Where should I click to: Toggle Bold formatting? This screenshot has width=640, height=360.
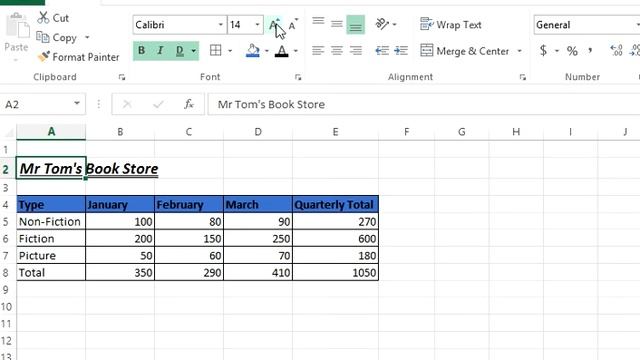[x=141, y=51]
